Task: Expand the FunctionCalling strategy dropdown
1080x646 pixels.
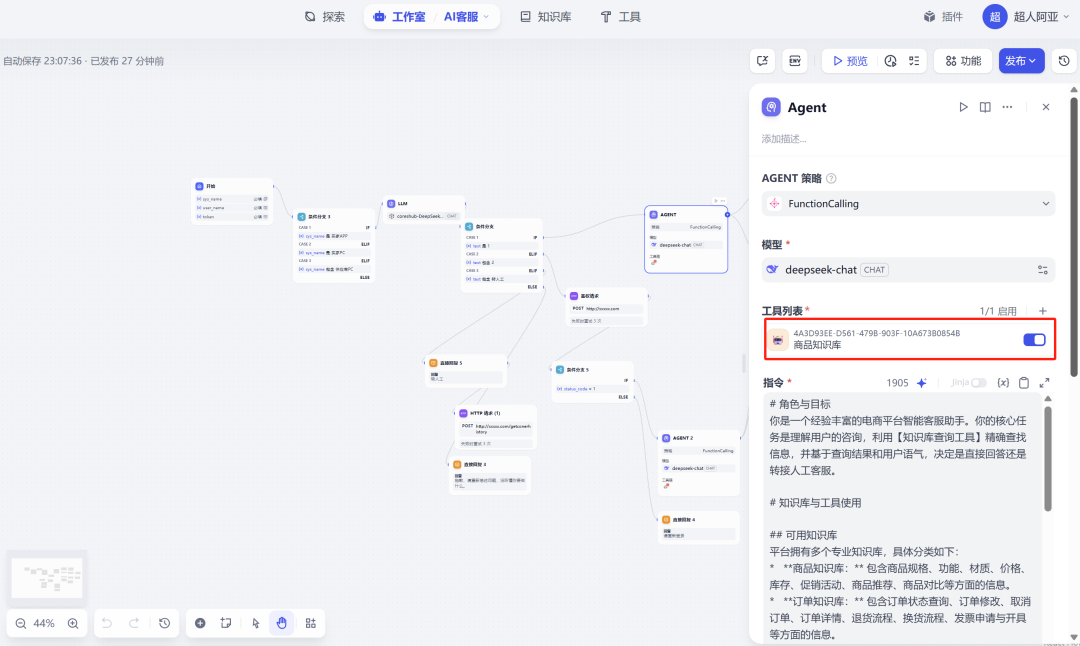Action: coord(908,204)
